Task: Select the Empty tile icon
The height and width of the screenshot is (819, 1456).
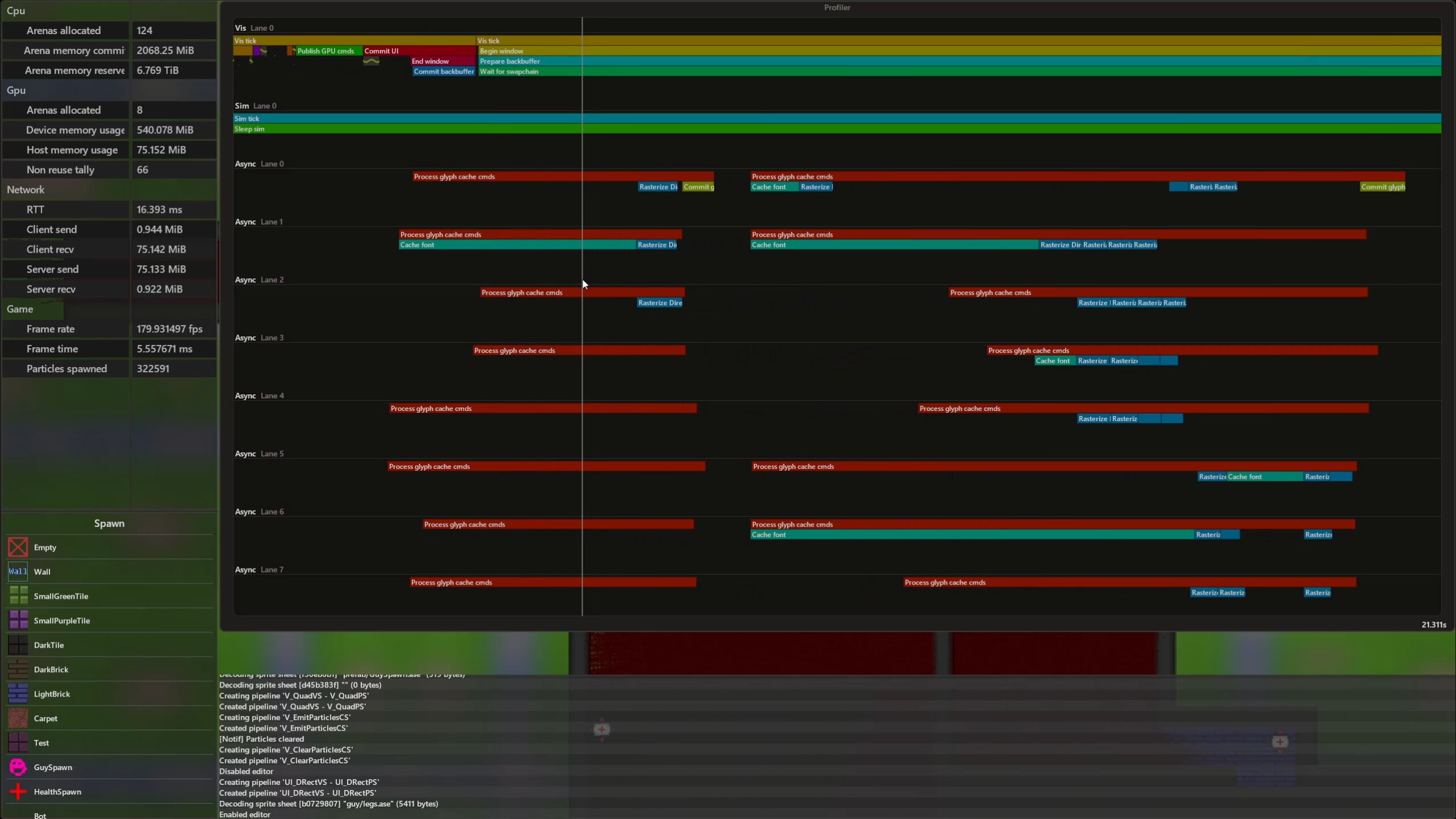Action: pyautogui.click(x=18, y=547)
